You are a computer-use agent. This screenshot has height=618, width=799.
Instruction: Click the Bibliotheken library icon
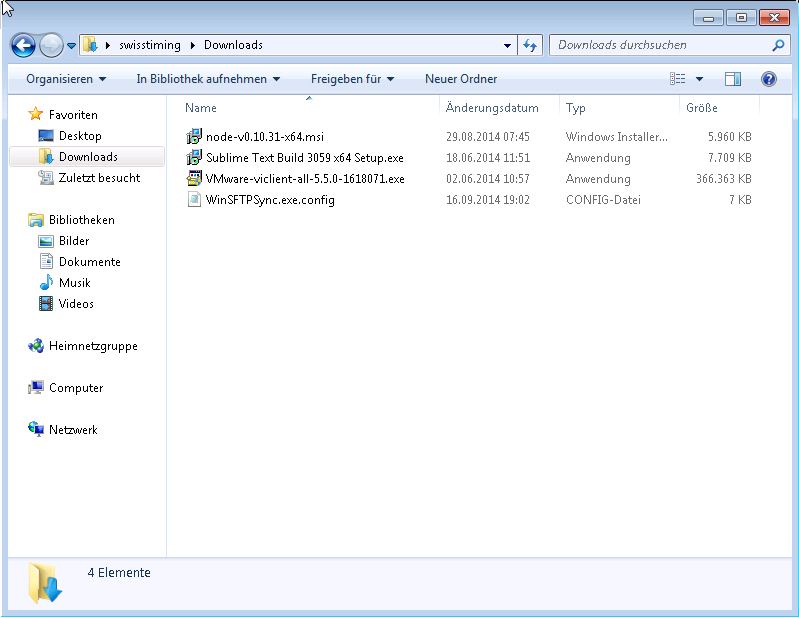click(36, 220)
